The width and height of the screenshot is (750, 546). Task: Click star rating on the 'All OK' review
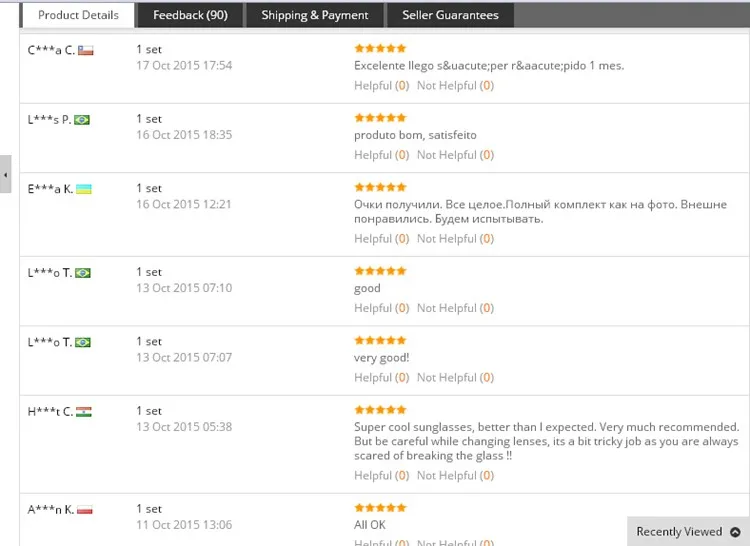click(x=380, y=508)
